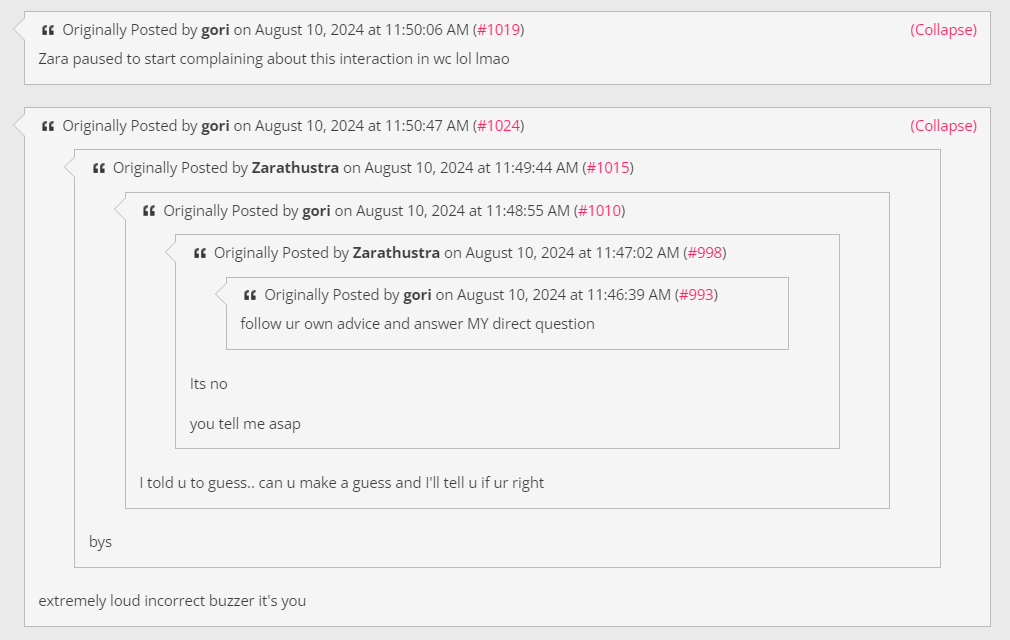Collapse the second gori quote block

tap(943, 126)
